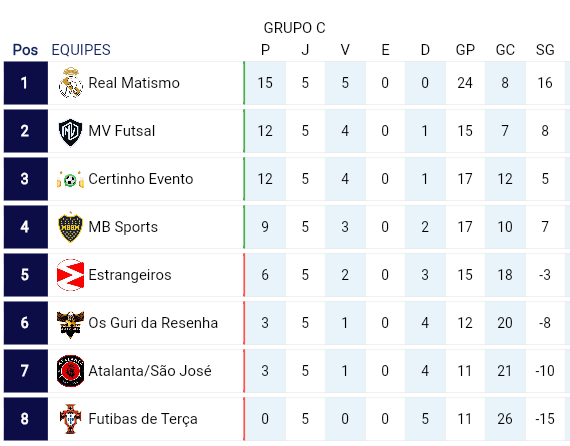Select the Certinho Evento team name
This screenshot has height=446, width=570.
click(x=141, y=179)
